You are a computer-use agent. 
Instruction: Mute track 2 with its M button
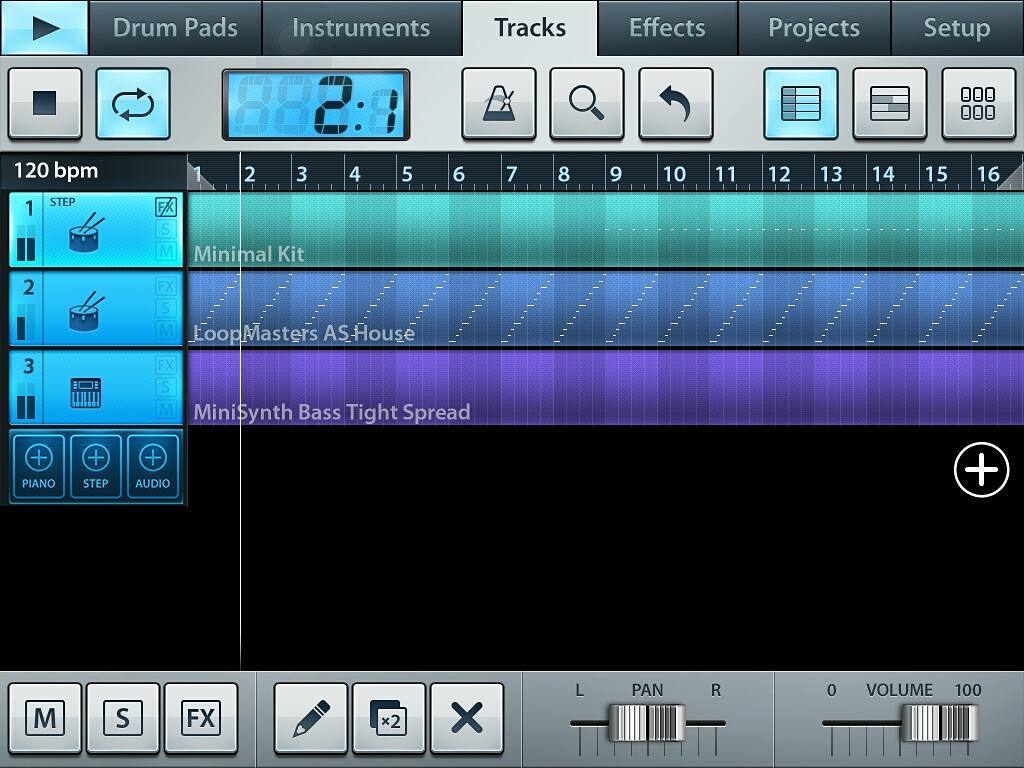(166, 330)
